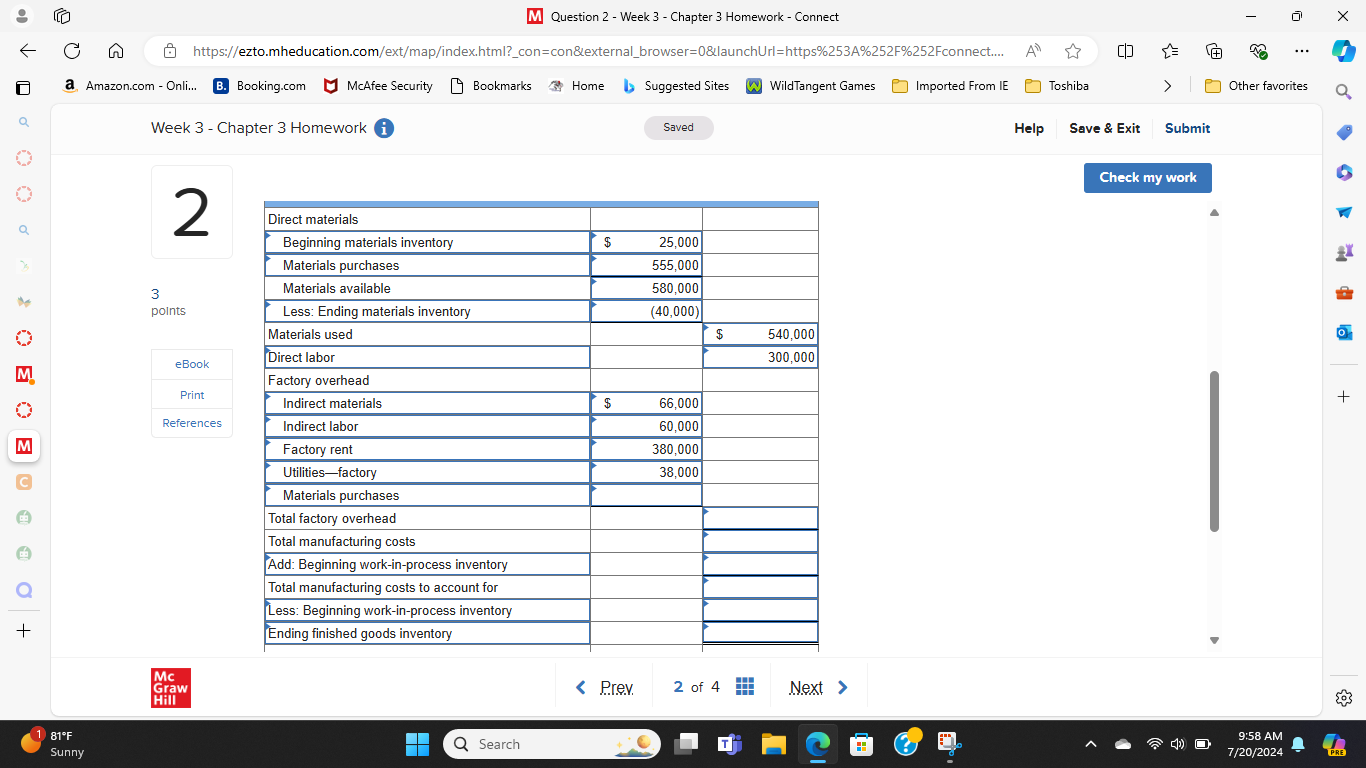Open the References panel

(x=192, y=423)
